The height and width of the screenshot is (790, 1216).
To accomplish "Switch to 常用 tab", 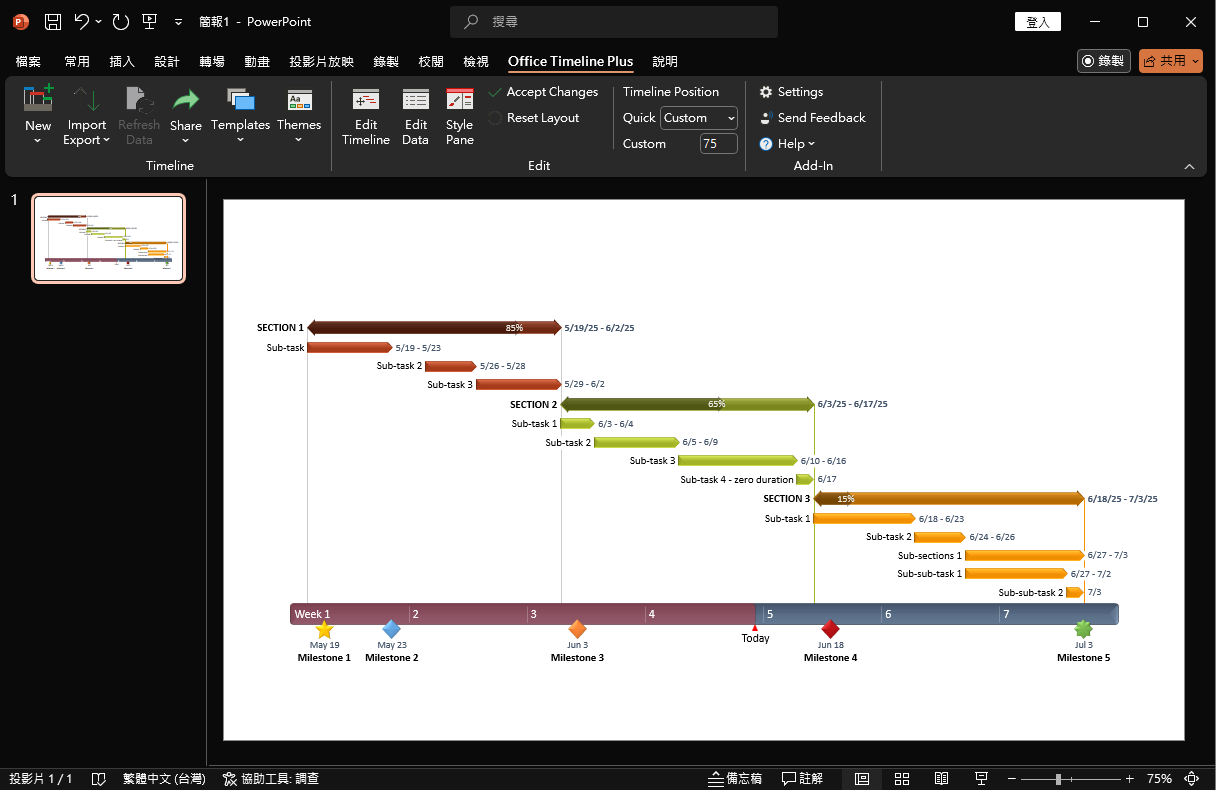I will pyautogui.click(x=77, y=62).
